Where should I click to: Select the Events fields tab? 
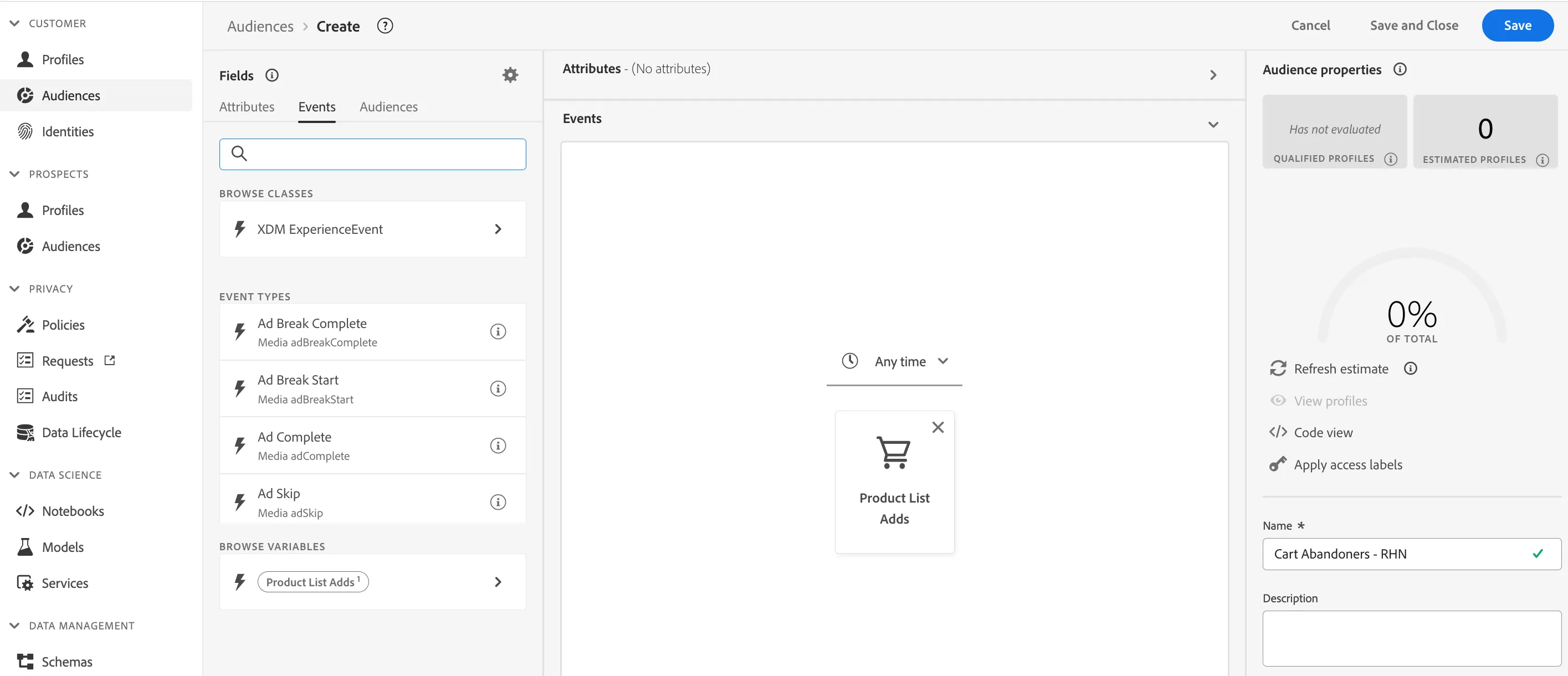(316, 107)
